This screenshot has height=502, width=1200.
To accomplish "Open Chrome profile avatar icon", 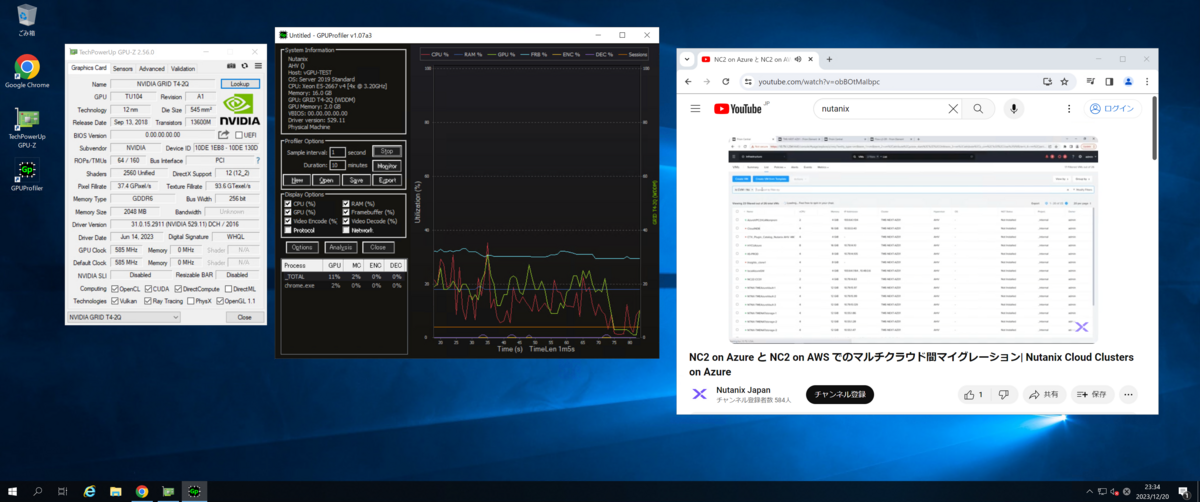I will 1127,82.
